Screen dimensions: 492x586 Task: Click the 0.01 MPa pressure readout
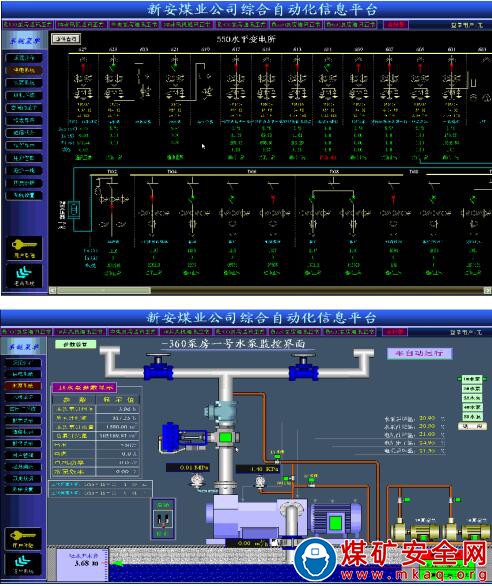click(188, 467)
